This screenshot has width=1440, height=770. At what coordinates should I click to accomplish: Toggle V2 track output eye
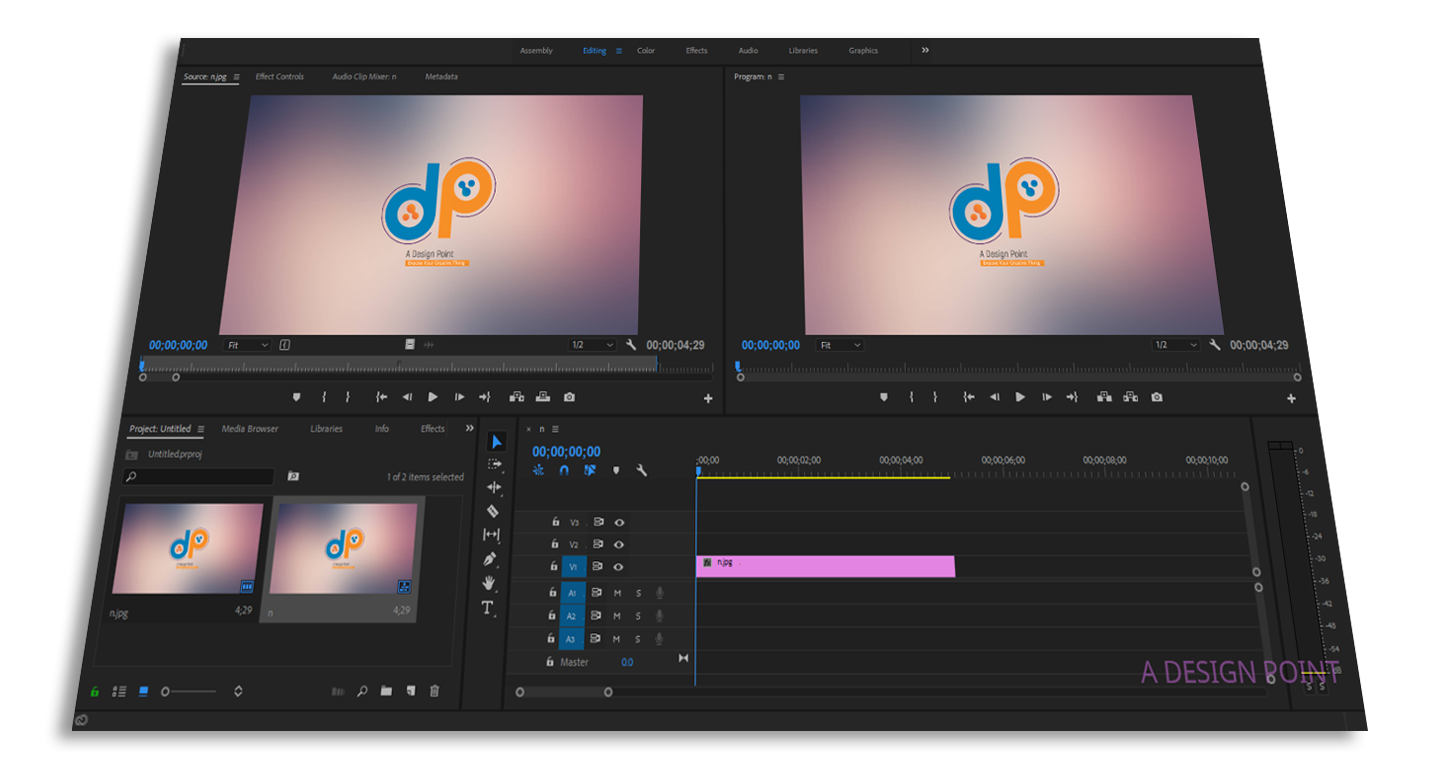[619, 544]
